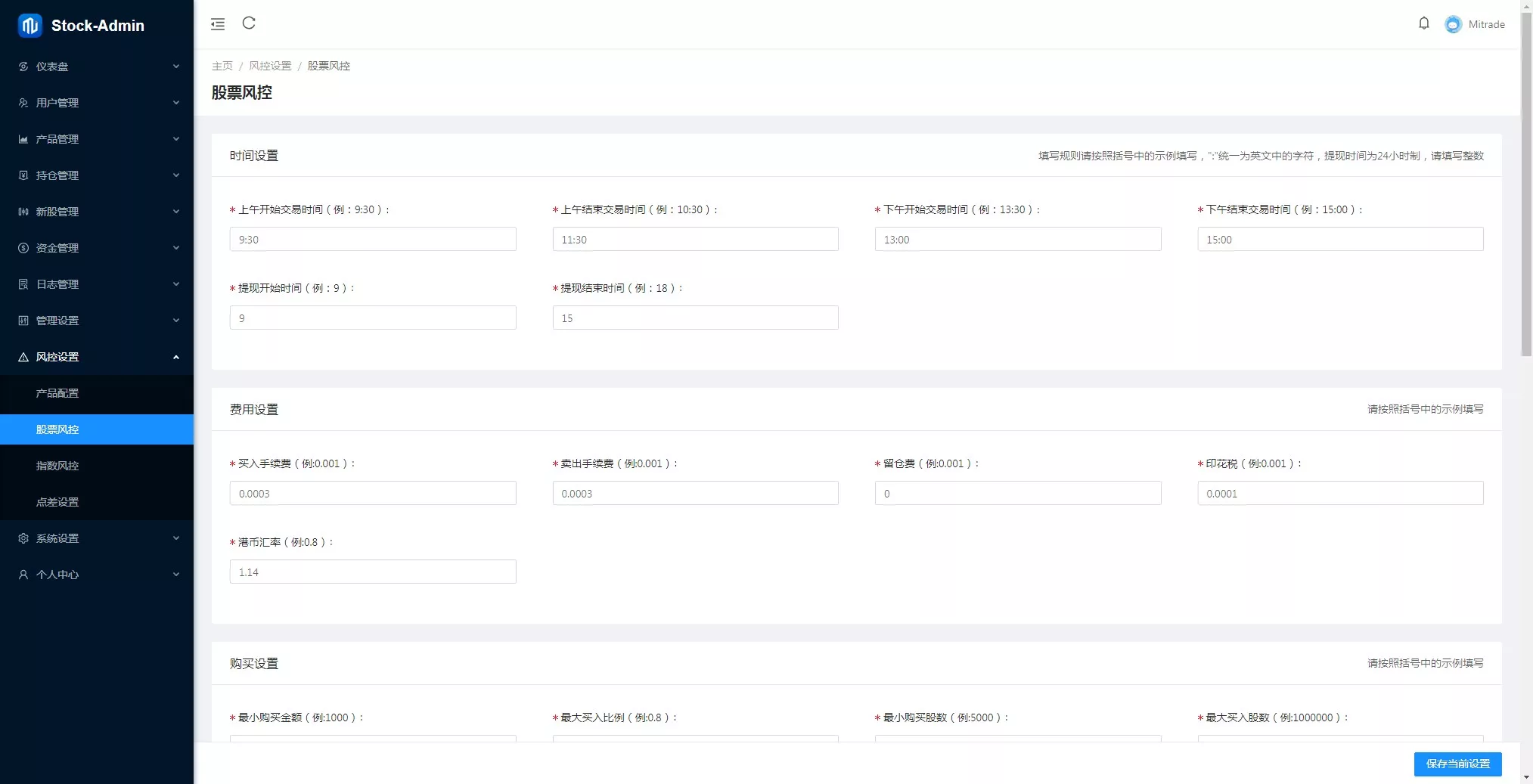Click the 用户管理 user icon
The height and width of the screenshot is (784, 1533).
tap(23, 103)
